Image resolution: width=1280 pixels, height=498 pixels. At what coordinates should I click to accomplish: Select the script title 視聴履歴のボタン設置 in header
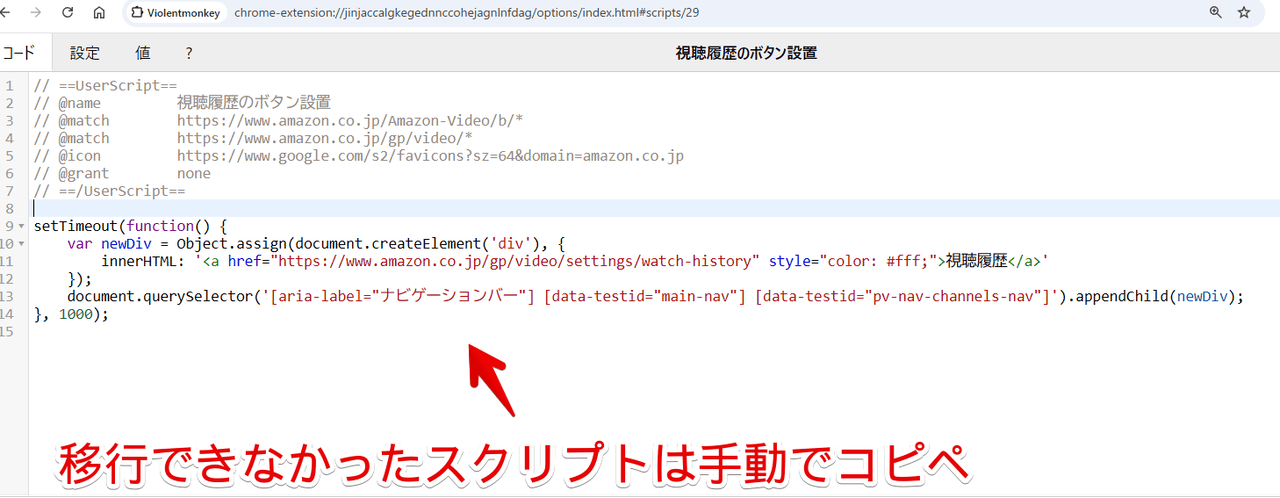(x=746, y=53)
